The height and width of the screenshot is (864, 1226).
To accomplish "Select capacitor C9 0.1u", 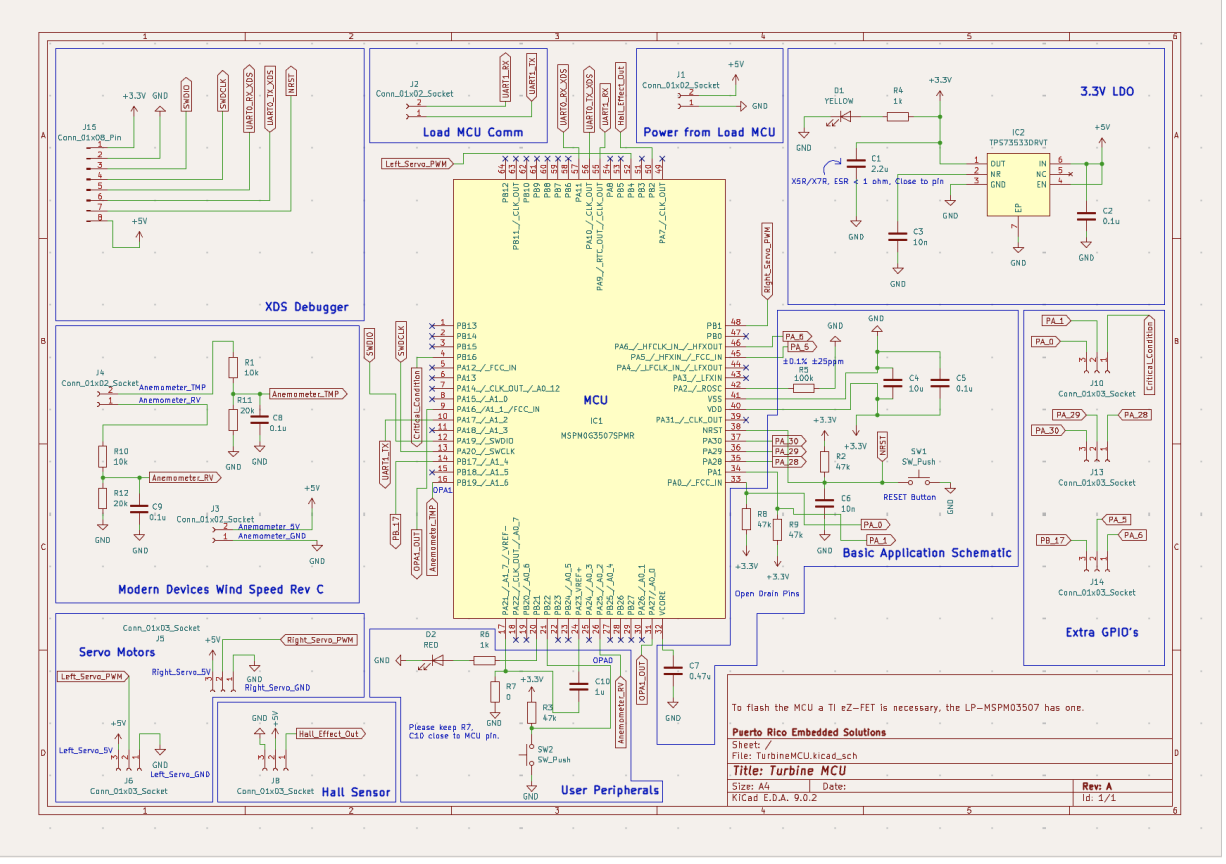I will [x=139, y=511].
